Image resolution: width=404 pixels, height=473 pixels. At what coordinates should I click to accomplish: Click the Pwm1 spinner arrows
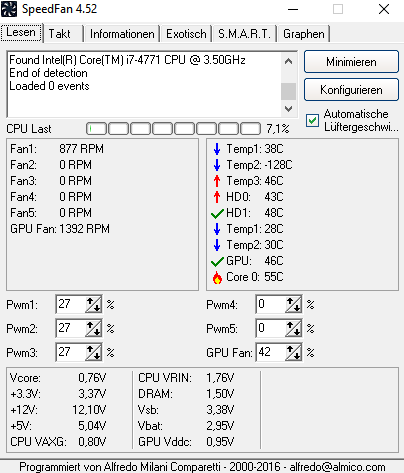(93, 304)
